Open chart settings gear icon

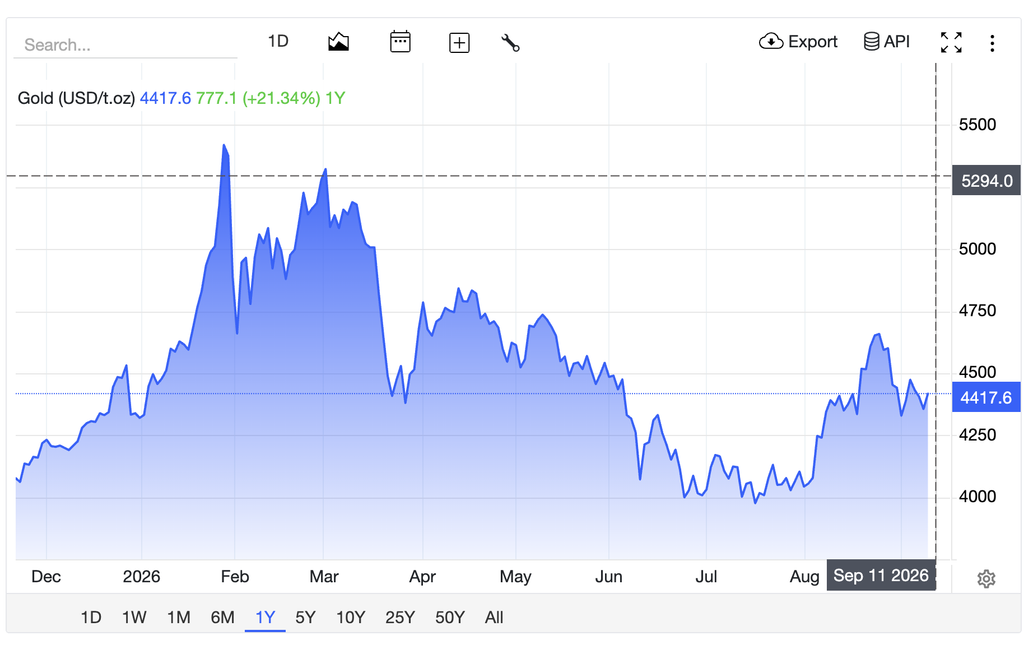coord(986,579)
